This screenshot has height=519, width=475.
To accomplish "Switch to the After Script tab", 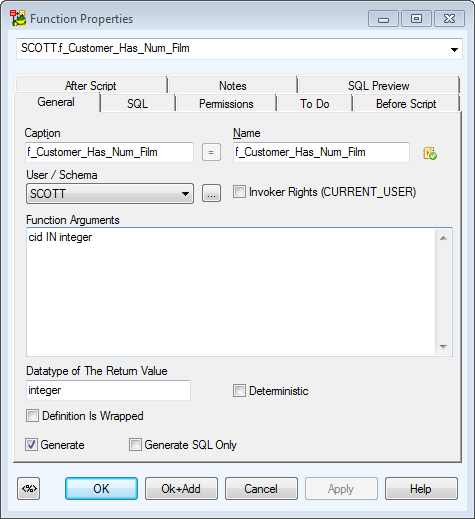I will (91, 86).
